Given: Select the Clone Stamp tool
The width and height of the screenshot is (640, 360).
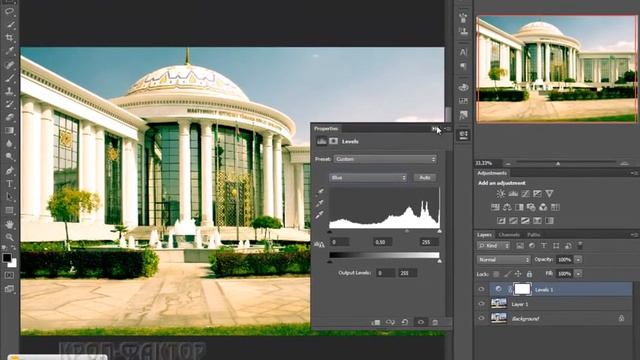Looking at the screenshot, I should [x=9, y=91].
